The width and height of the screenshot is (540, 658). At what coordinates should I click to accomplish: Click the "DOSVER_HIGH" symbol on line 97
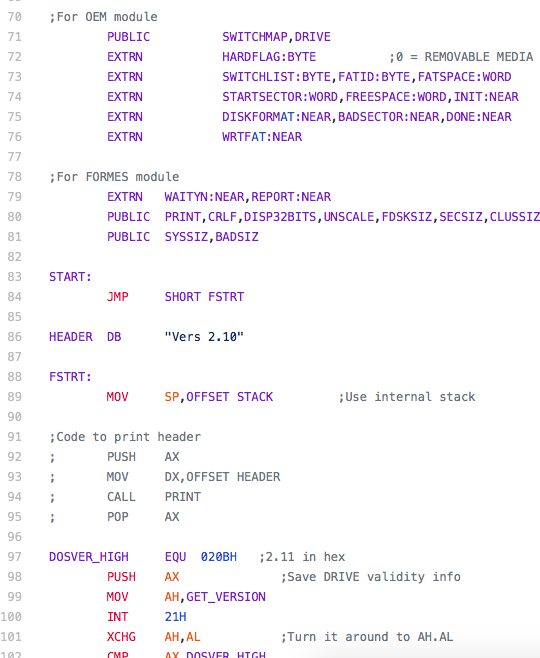[x=89, y=557]
